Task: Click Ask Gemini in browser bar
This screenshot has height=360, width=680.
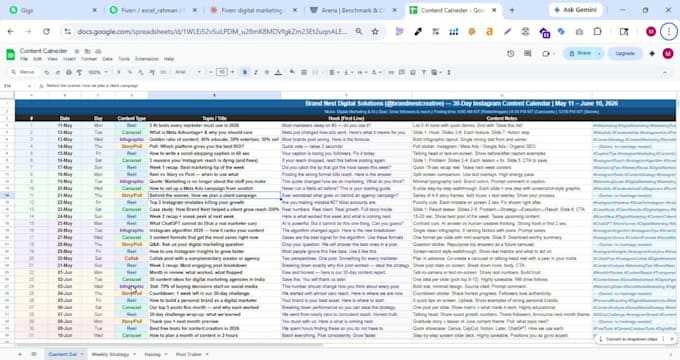Action: (576, 10)
